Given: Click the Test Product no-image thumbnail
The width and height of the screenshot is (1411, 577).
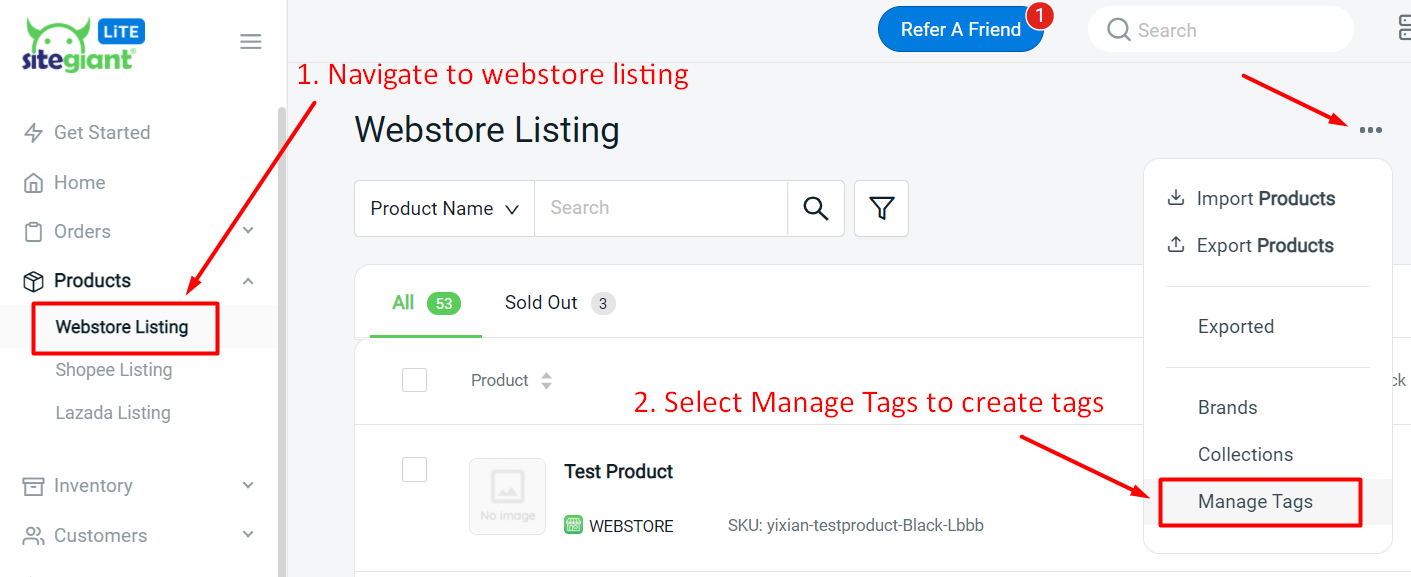Looking at the screenshot, I should (507, 496).
